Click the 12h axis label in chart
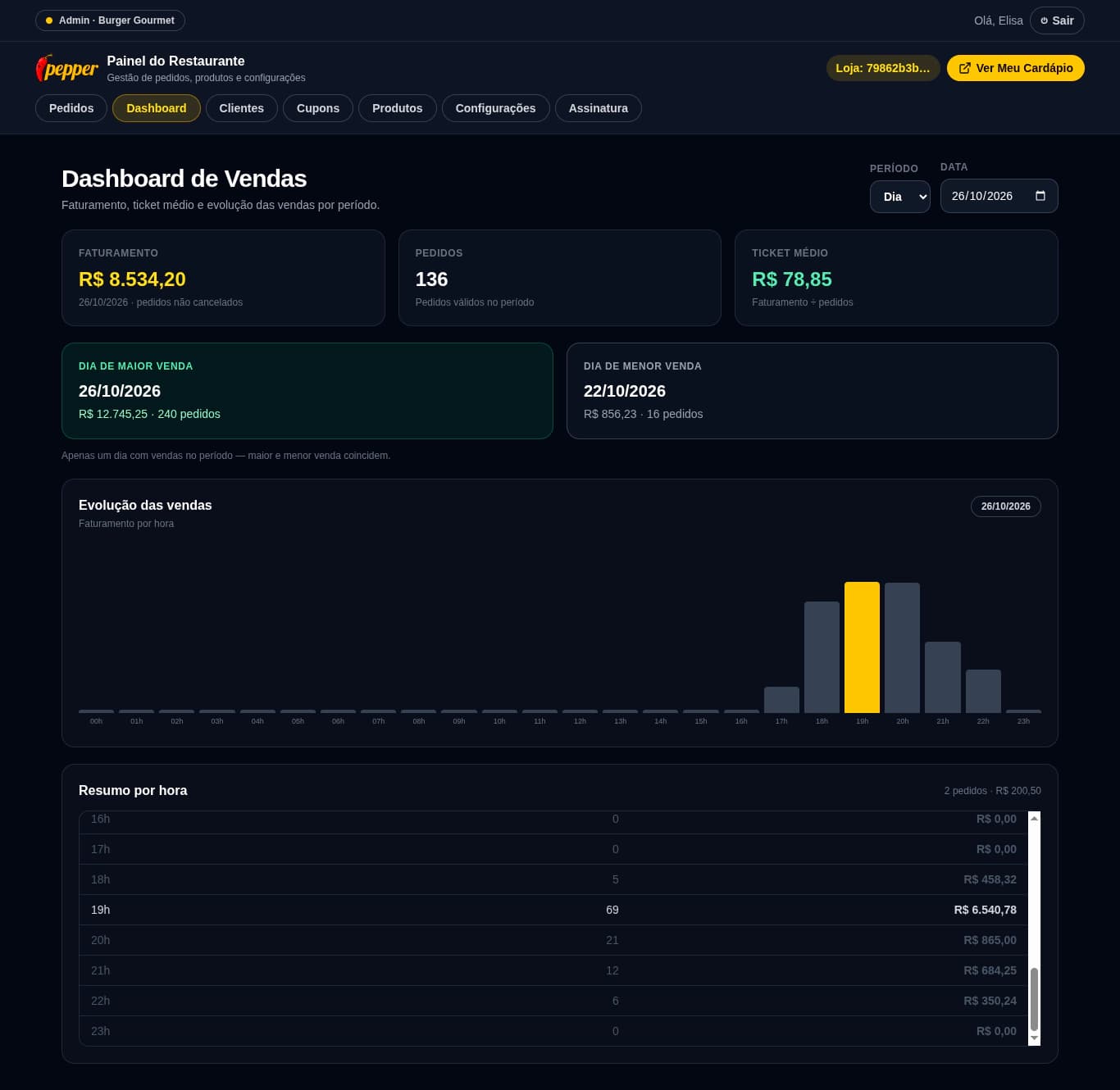Viewport: 1120px width, 1090px height. [580, 721]
